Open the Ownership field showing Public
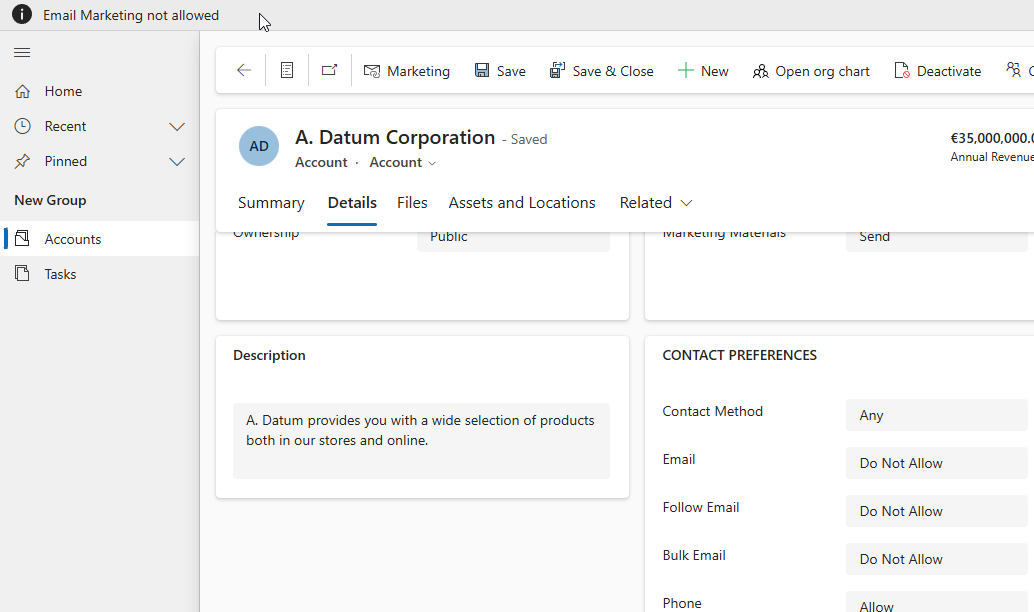This screenshot has height=612, width=1034. 513,241
